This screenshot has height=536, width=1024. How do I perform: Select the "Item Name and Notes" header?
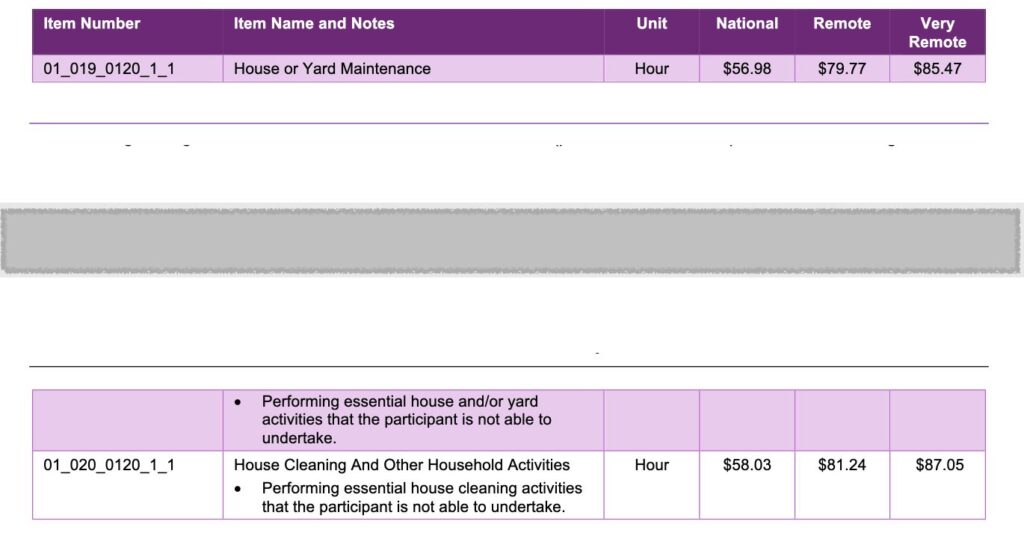click(x=314, y=23)
